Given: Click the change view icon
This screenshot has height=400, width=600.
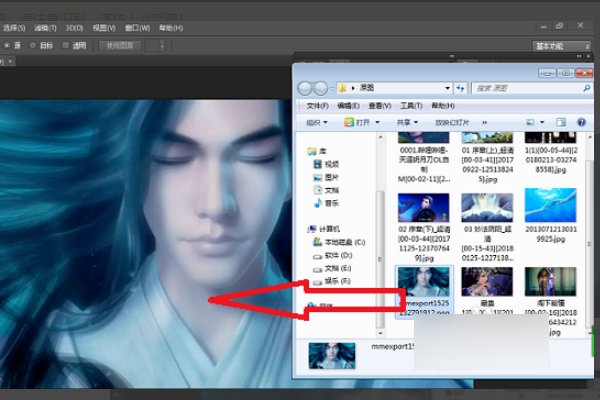Looking at the screenshot, I should [530, 122].
